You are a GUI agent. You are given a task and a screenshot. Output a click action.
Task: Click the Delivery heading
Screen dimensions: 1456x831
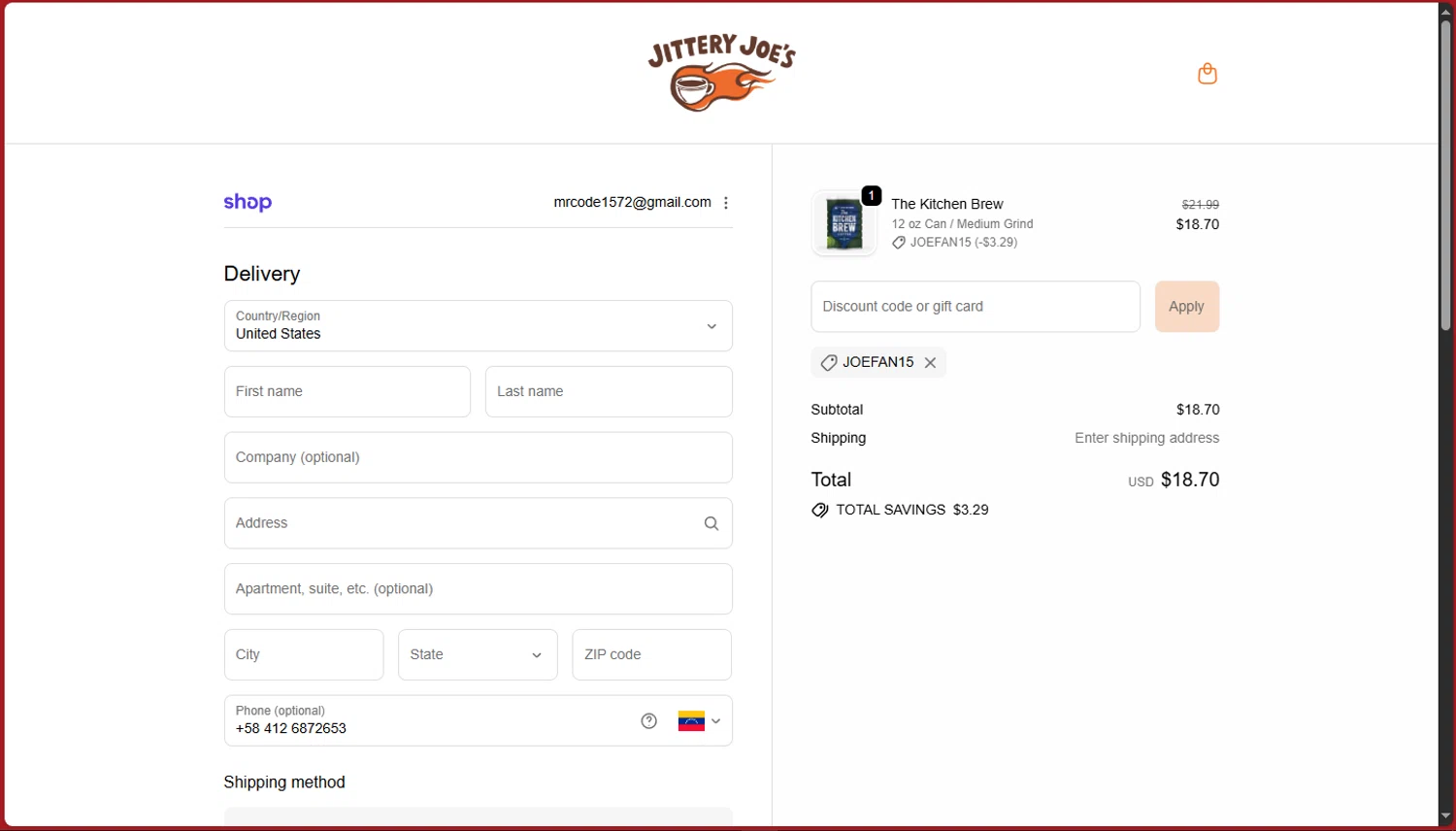[262, 274]
